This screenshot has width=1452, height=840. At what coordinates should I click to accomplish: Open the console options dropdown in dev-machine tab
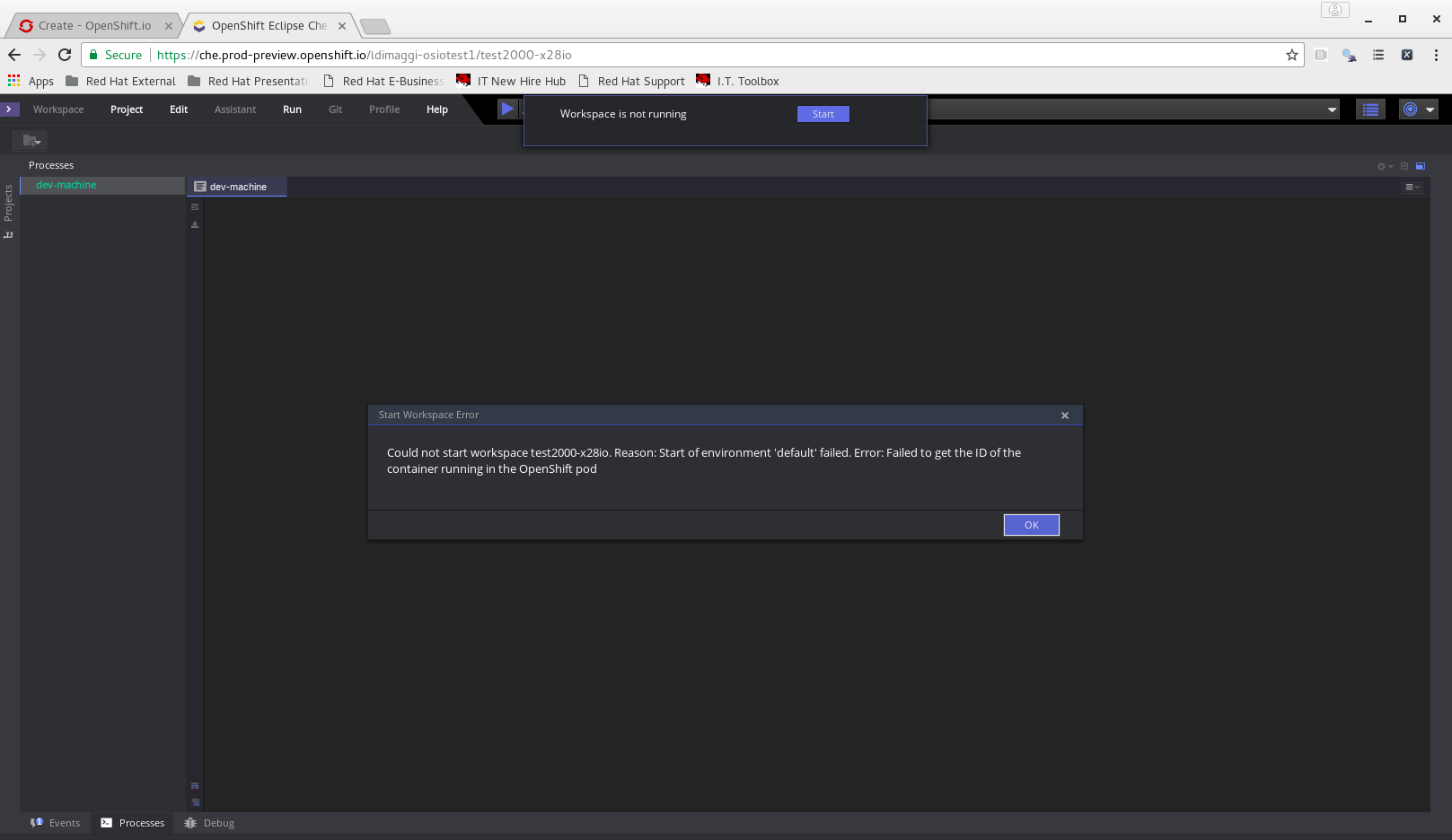[x=1412, y=187]
